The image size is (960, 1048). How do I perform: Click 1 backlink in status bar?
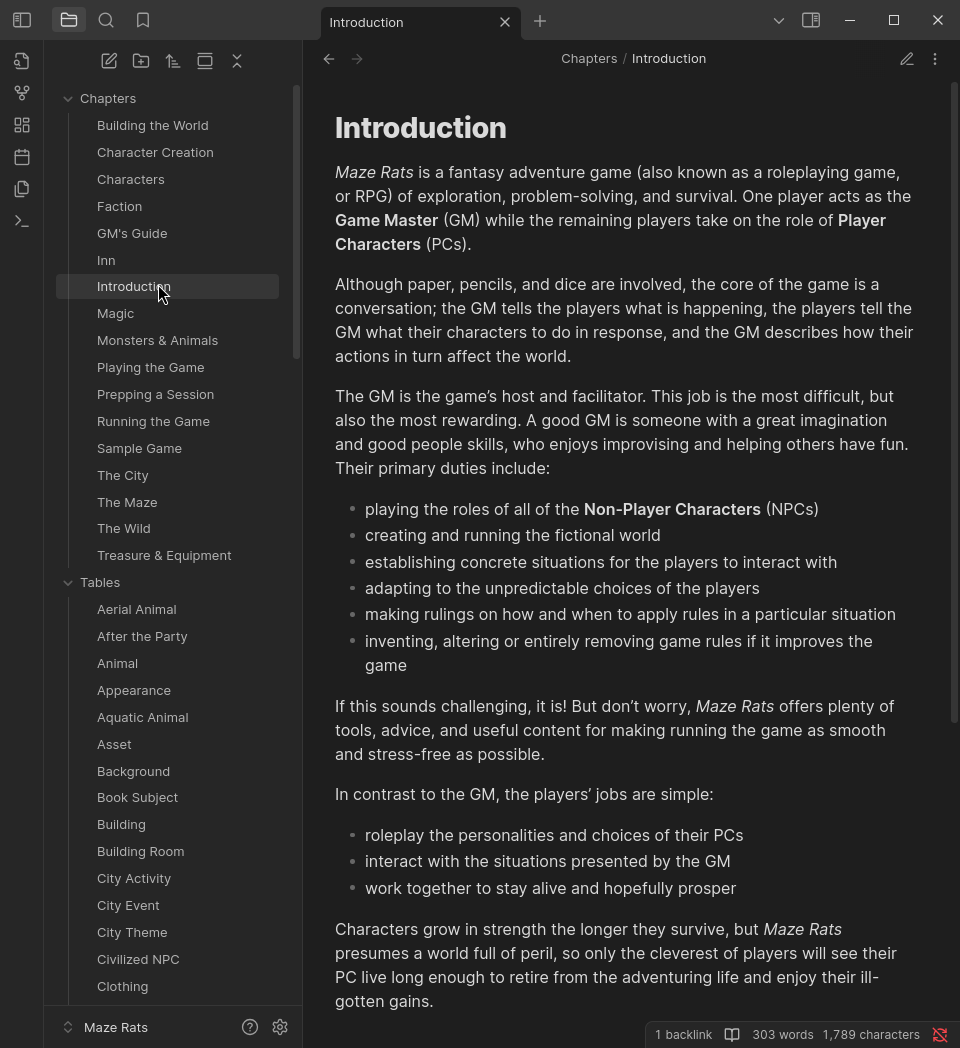683,1035
